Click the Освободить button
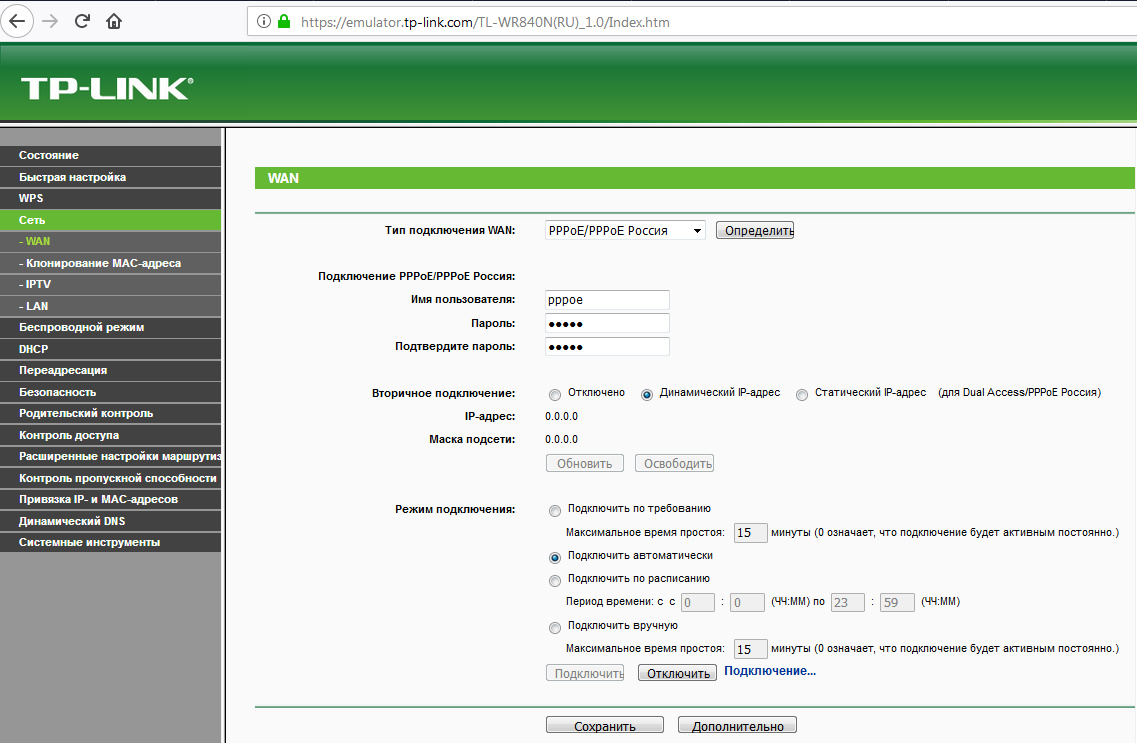1137x743 pixels. click(674, 463)
